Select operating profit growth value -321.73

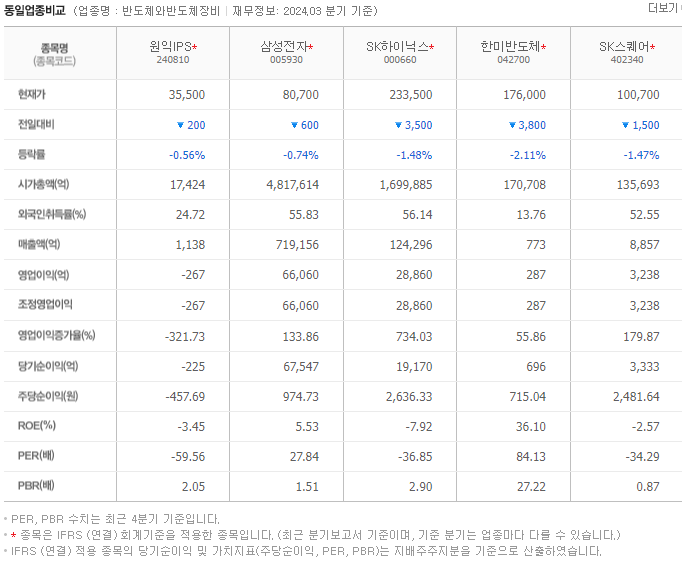[185, 337]
